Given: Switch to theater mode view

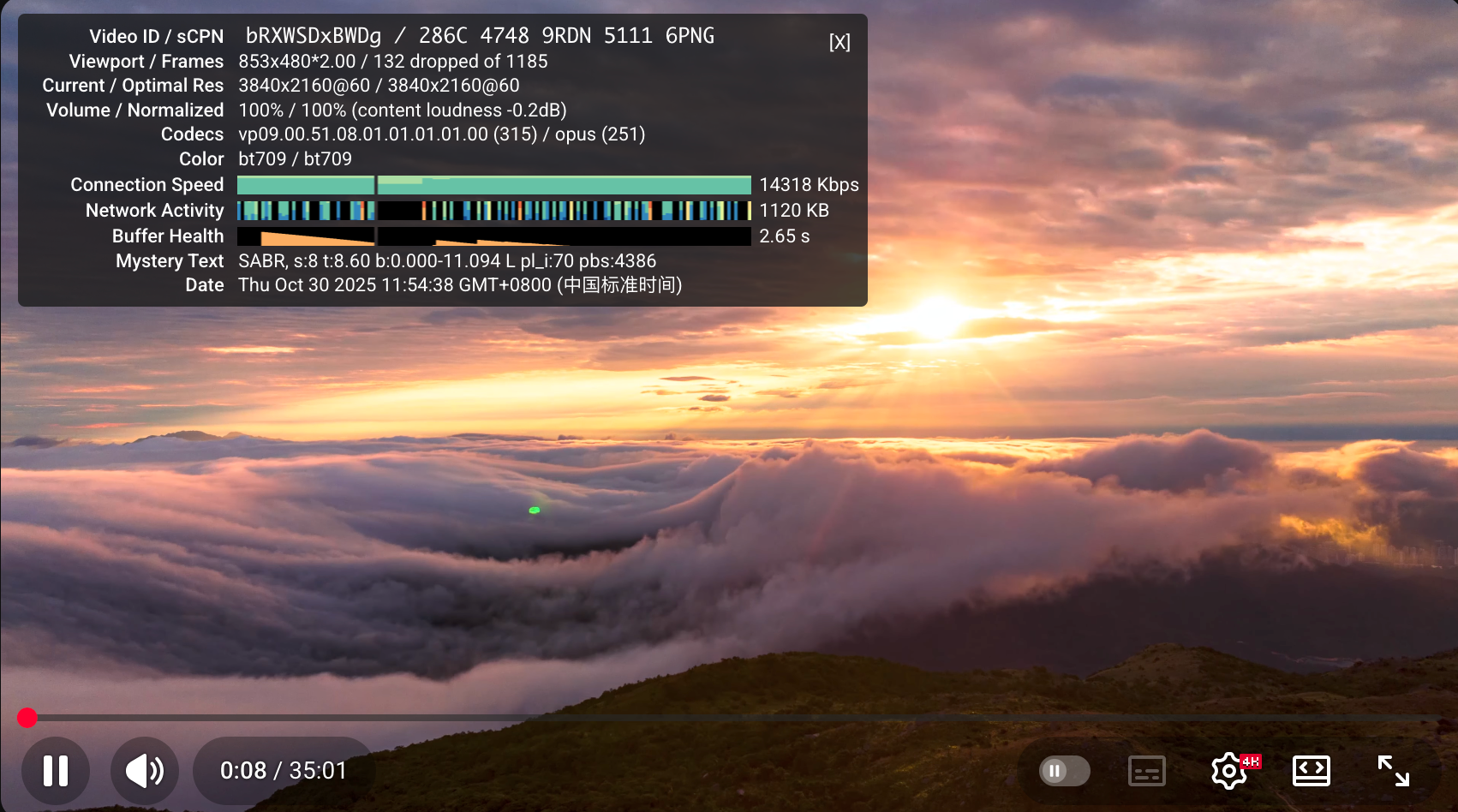Looking at the screenshot, I should pyautogui.click(x=1311, y=771).
